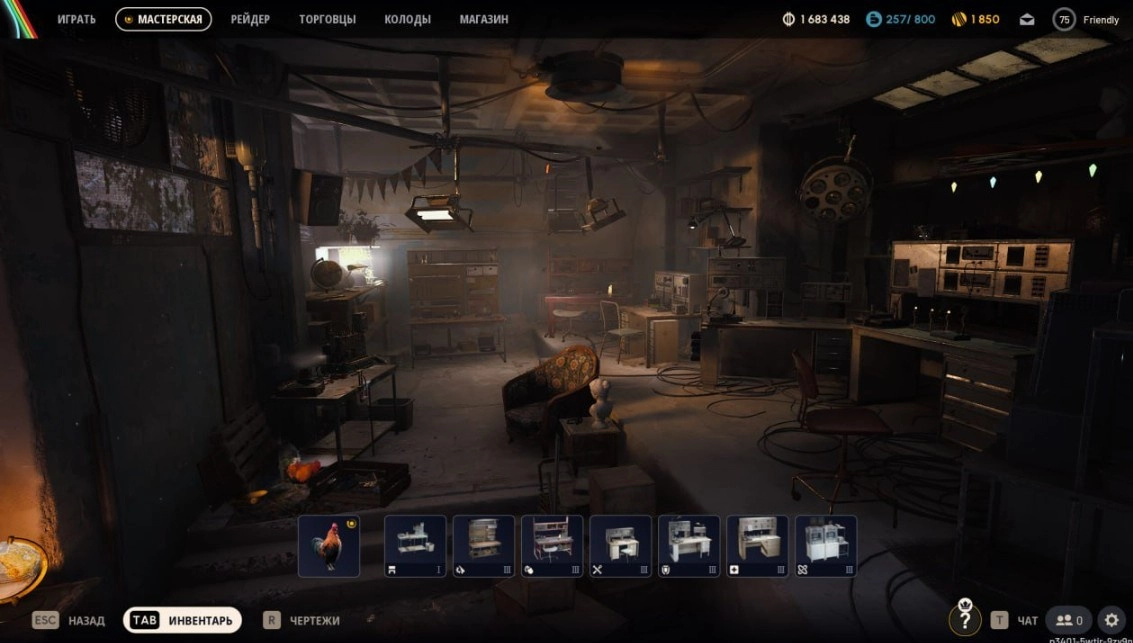Open the help question mark icon
Screen dimensions: 1133x643
tap(965, 619)
